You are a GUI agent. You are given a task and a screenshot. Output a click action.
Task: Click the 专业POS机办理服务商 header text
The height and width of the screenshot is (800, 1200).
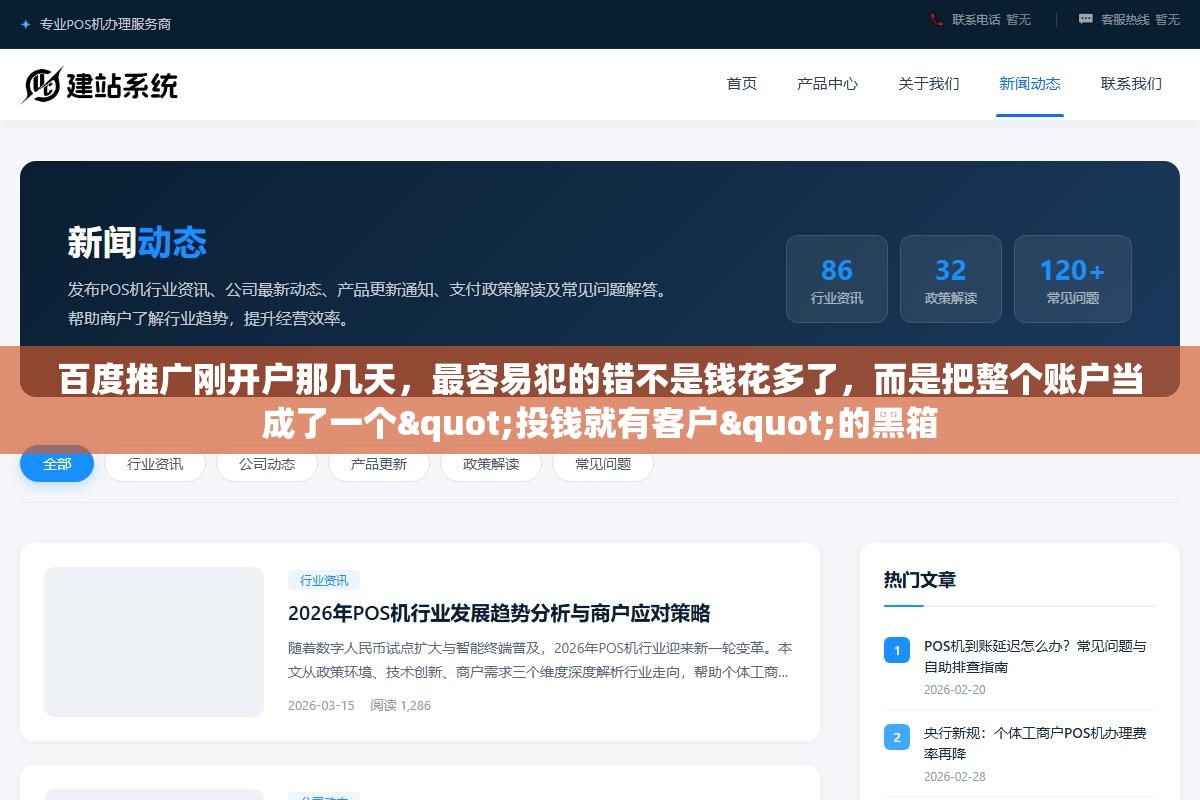coord(105,24)
